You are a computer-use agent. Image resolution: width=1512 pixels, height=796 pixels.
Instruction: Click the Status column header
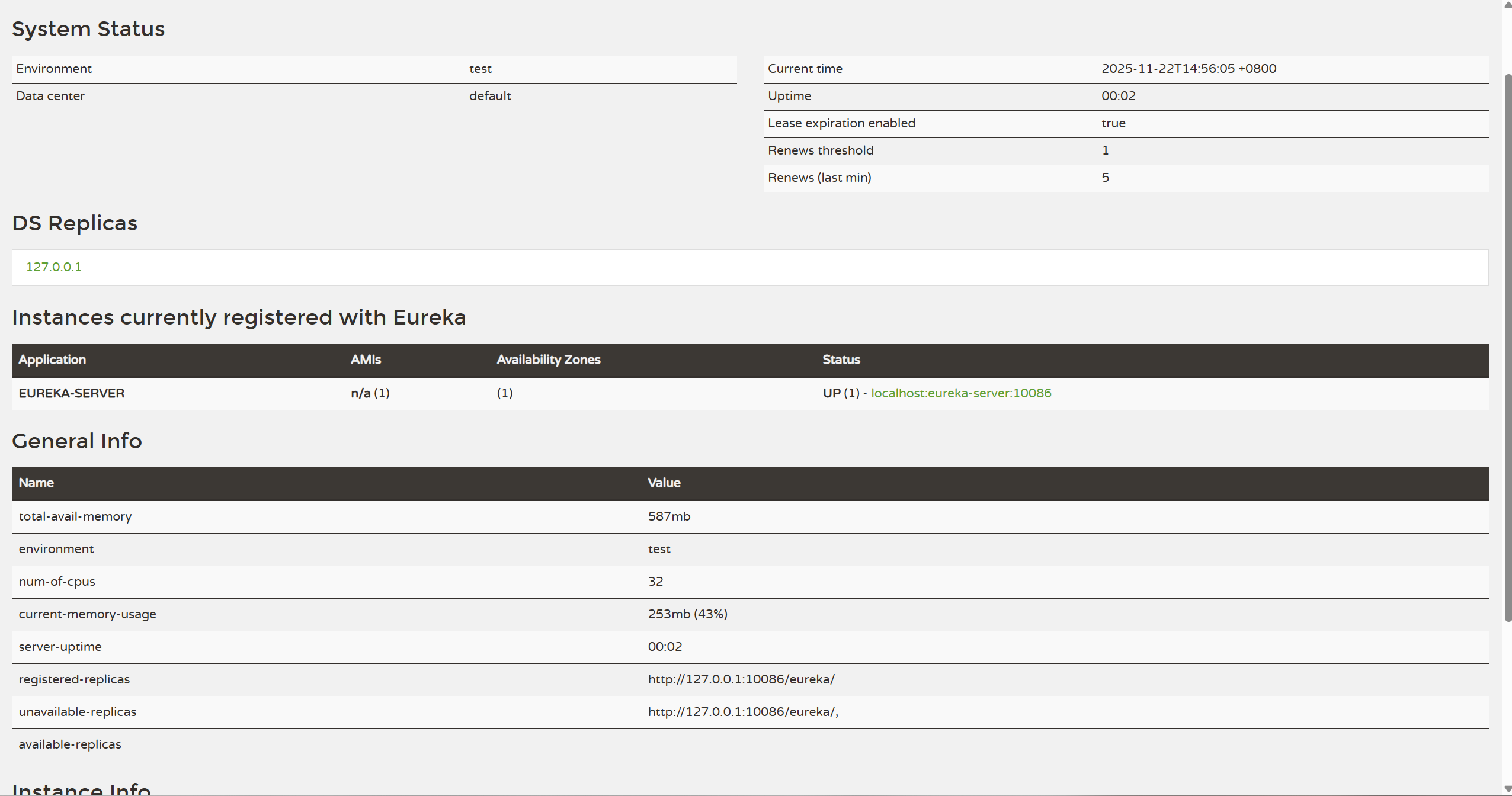coord(841,360)
